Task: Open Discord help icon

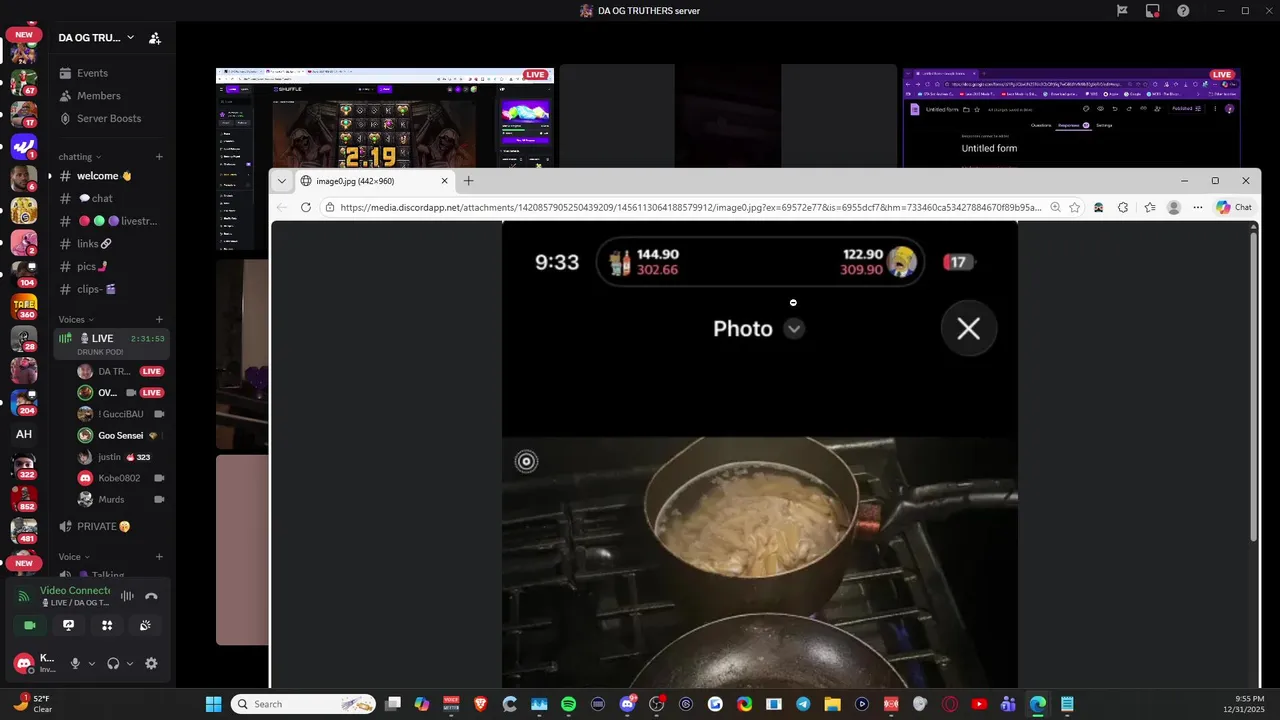Action: click(1183, 11)
